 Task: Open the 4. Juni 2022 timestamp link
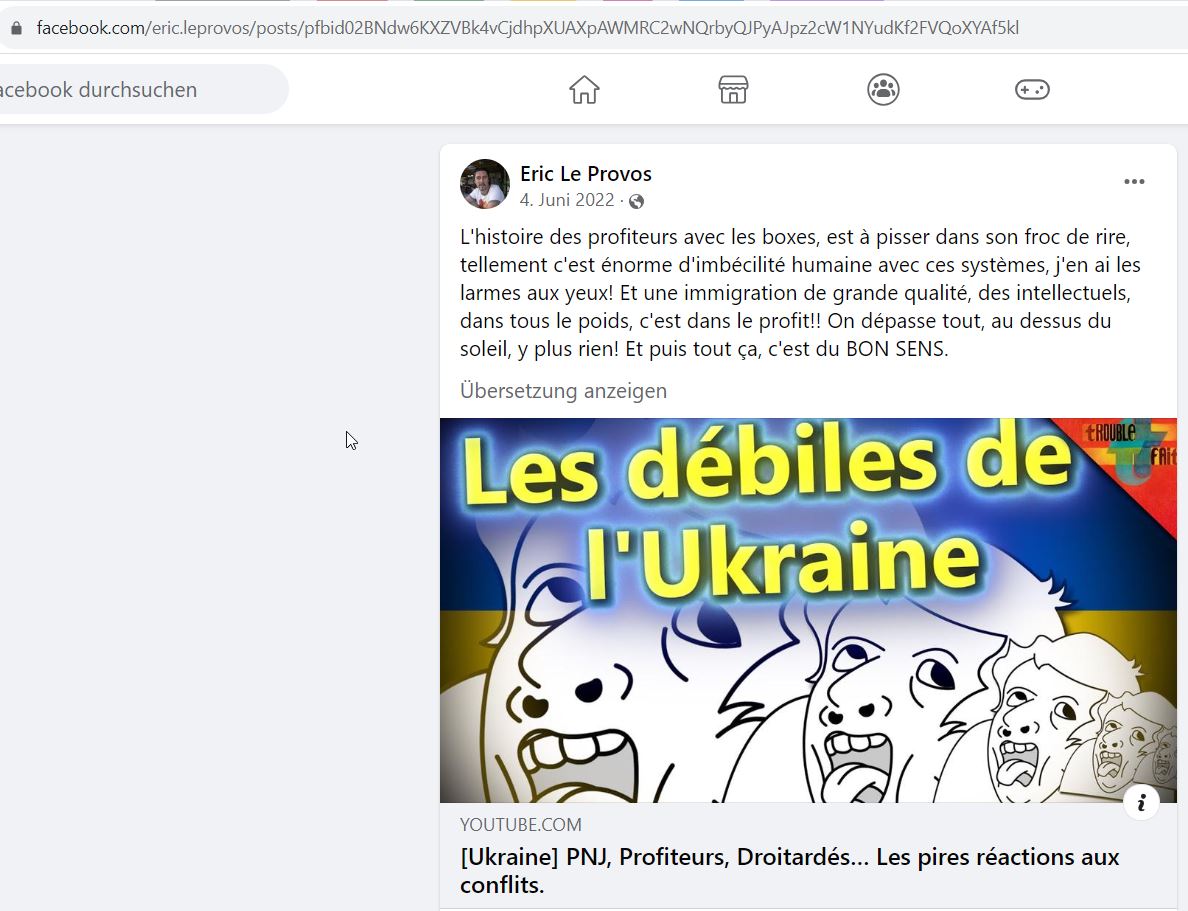pos(567,200)
